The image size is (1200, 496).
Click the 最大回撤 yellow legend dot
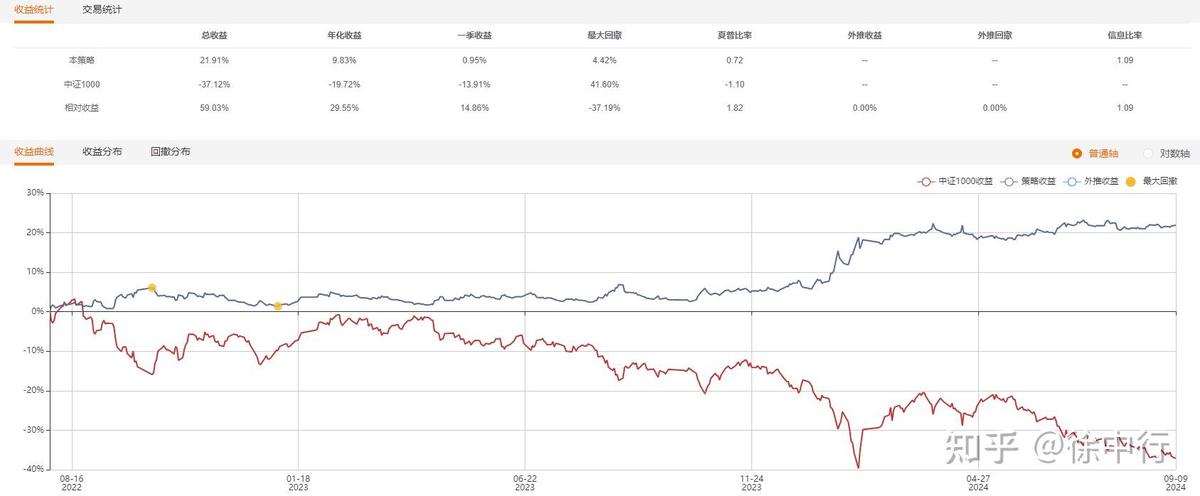tap(1131, 182)
